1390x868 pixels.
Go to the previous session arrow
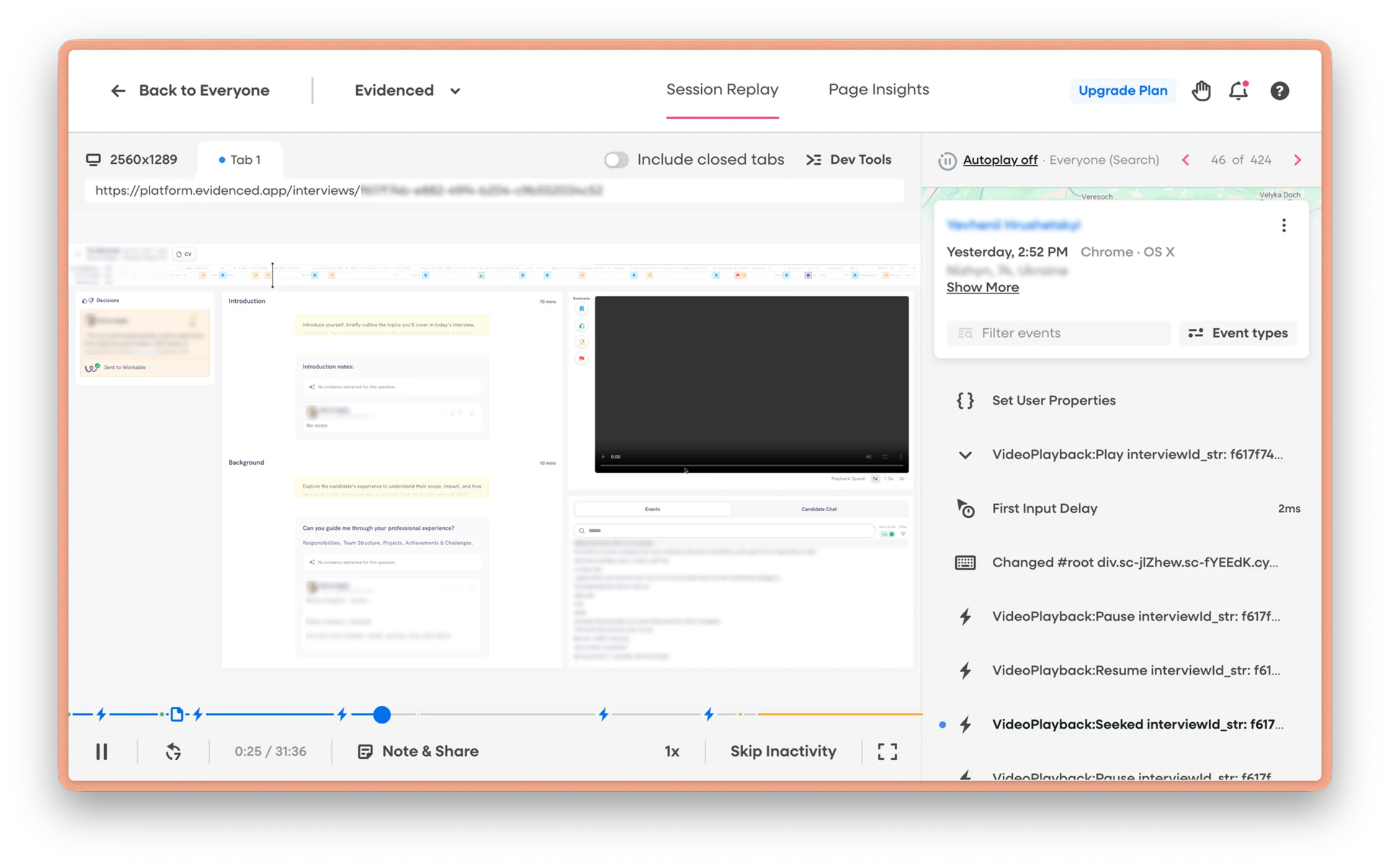click(x=1185, y=160)
